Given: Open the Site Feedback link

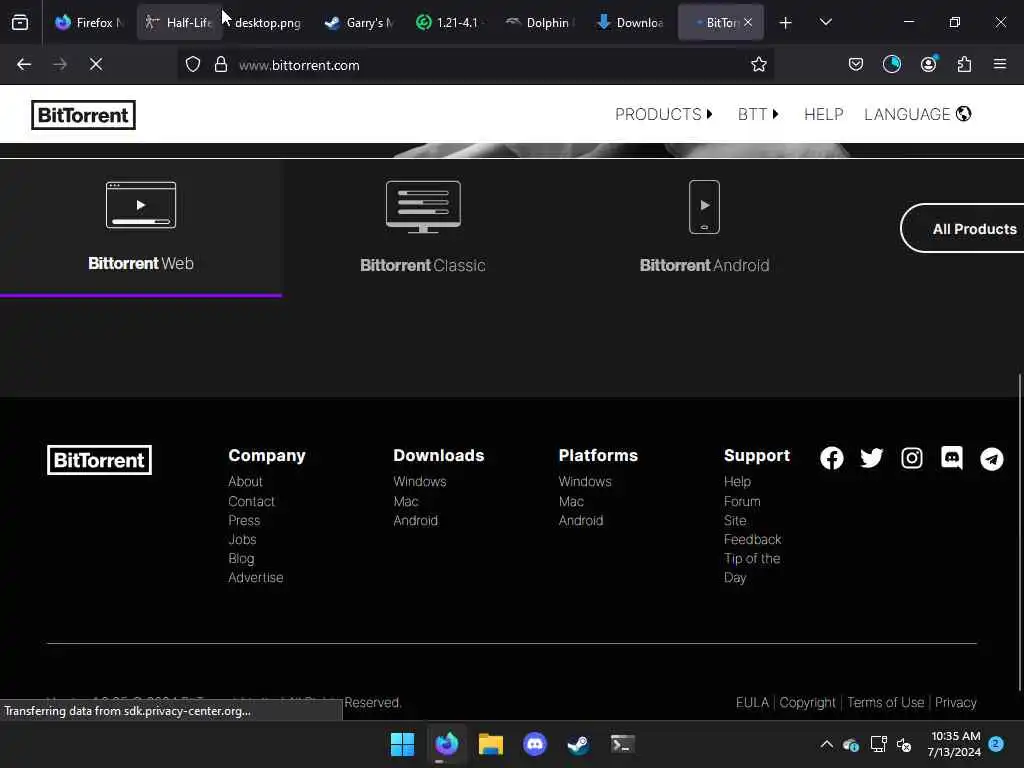Looking at the screenshot, I should click(752, 530).
